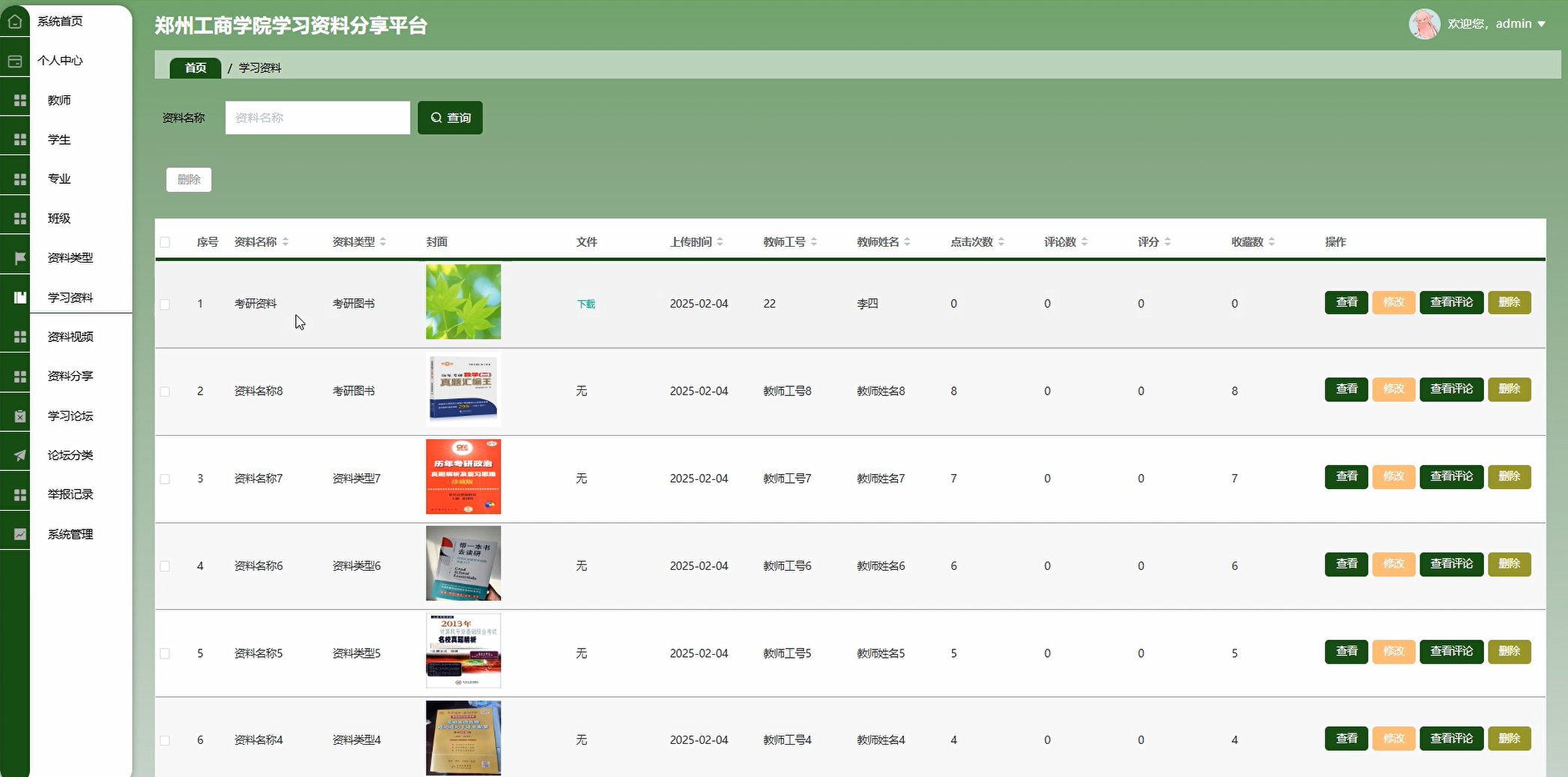
Task: Sort table by 资料名称 column
Action: pos(286,241)
